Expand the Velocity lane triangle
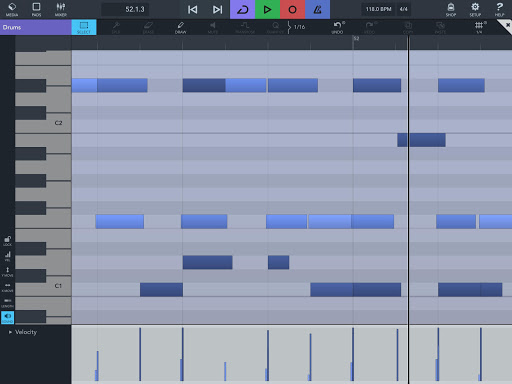This screenshot has width=512, height=384. [x=10, y=332]
